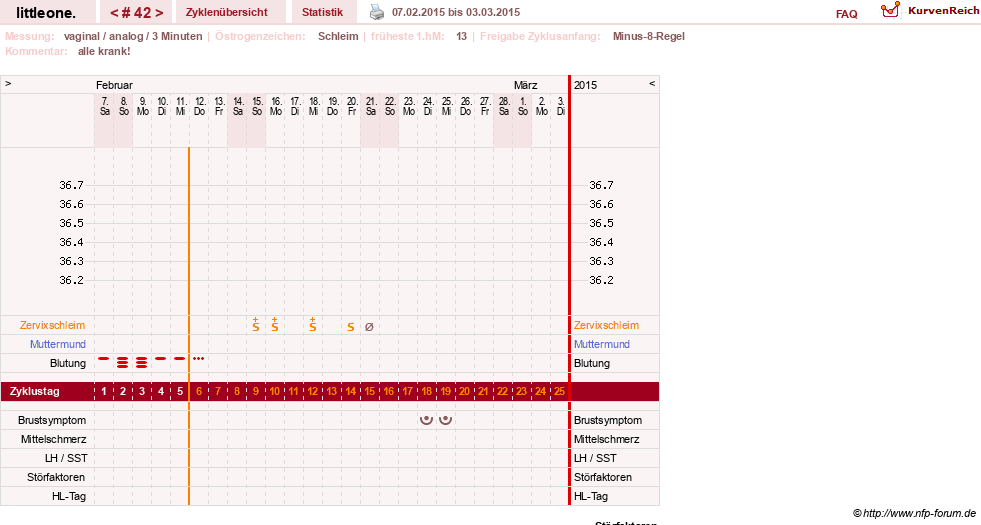Click the left Mittelschmerz row label

tap(54, 439)
